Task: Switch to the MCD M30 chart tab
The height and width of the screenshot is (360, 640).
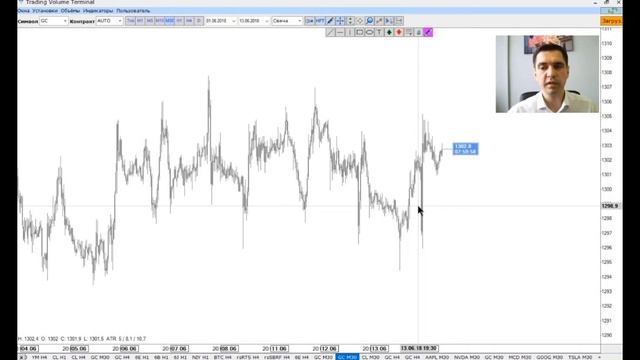Action: [520, 357]
